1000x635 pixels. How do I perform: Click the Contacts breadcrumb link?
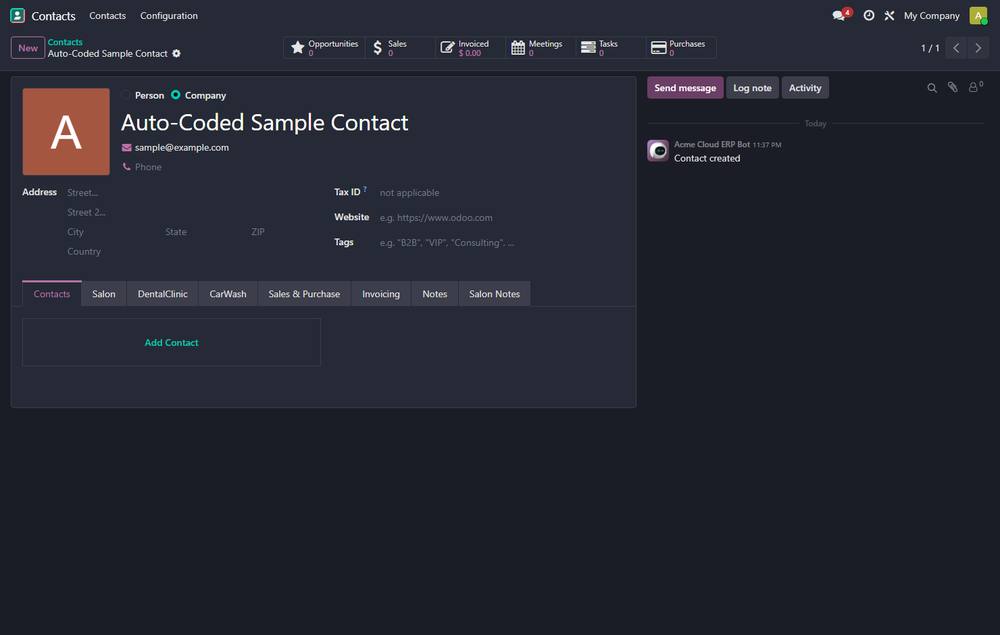[65, 42]
